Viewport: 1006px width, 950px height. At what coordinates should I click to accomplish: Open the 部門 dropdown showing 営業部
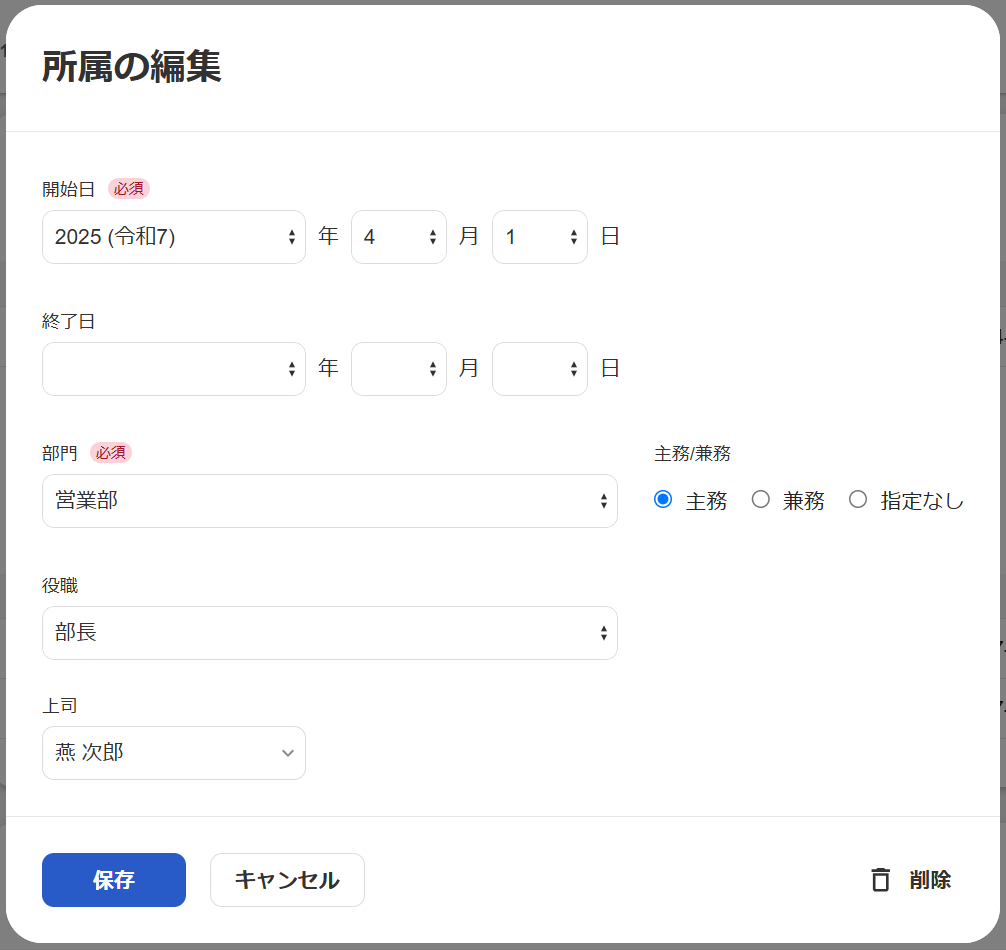tap(329, 501)
